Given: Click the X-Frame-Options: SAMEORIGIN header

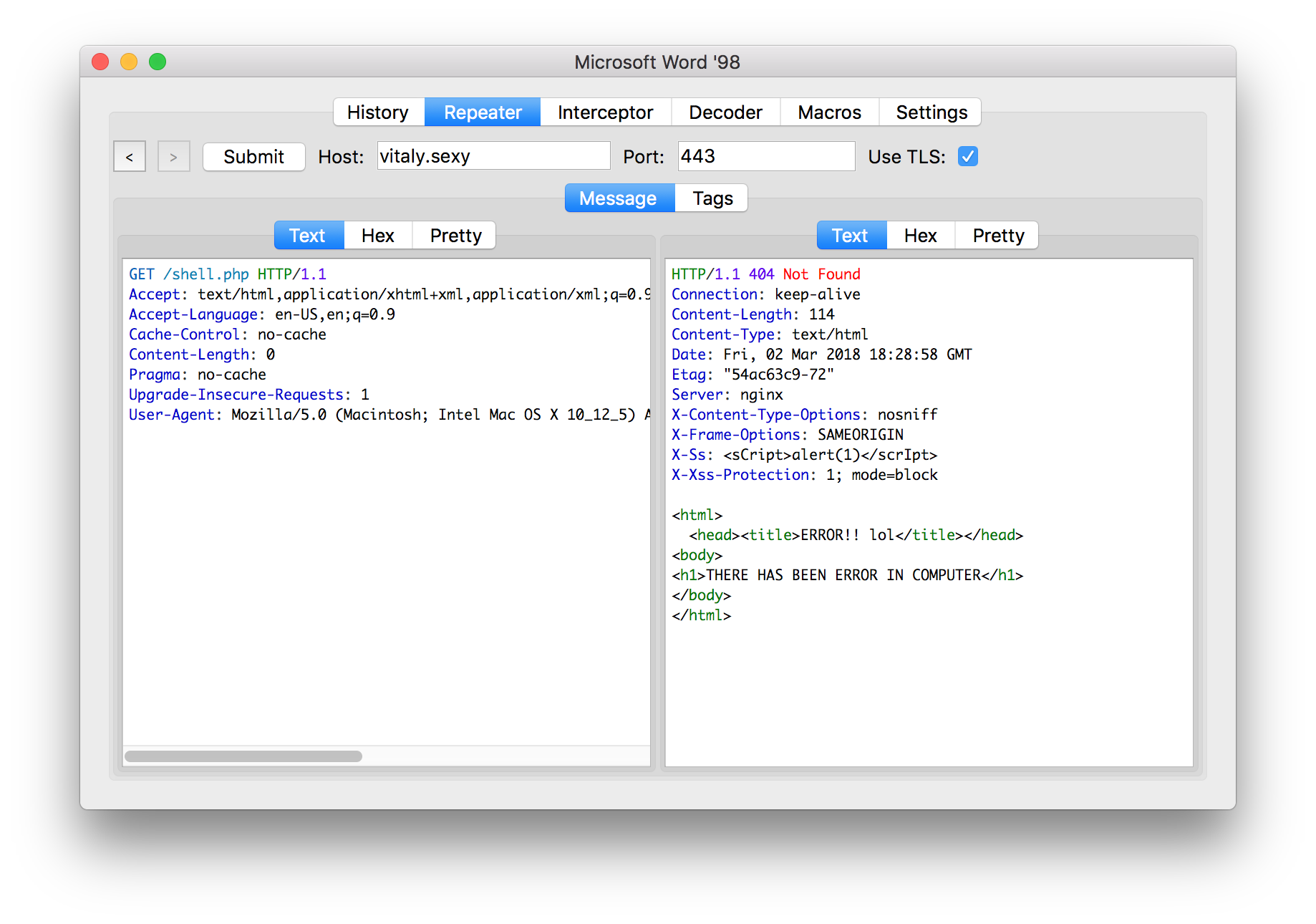Looking at the screenshot, I should (788, 435).
